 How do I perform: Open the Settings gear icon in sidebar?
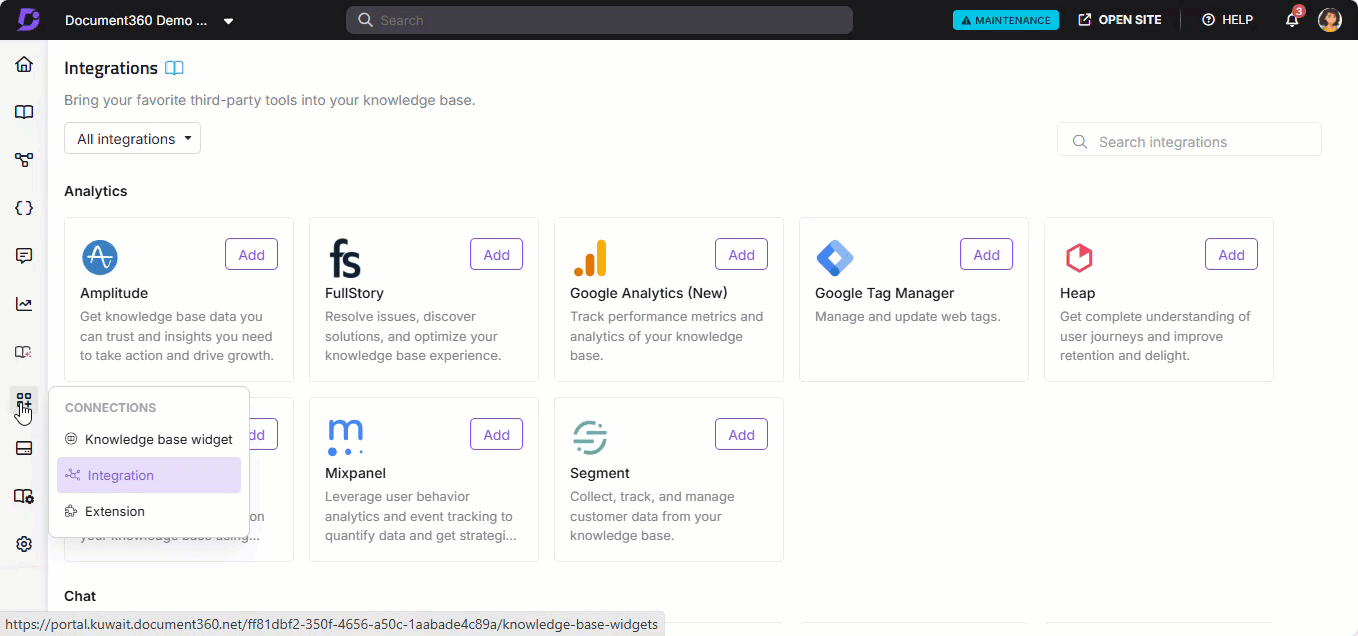click(x=24, y=544)
